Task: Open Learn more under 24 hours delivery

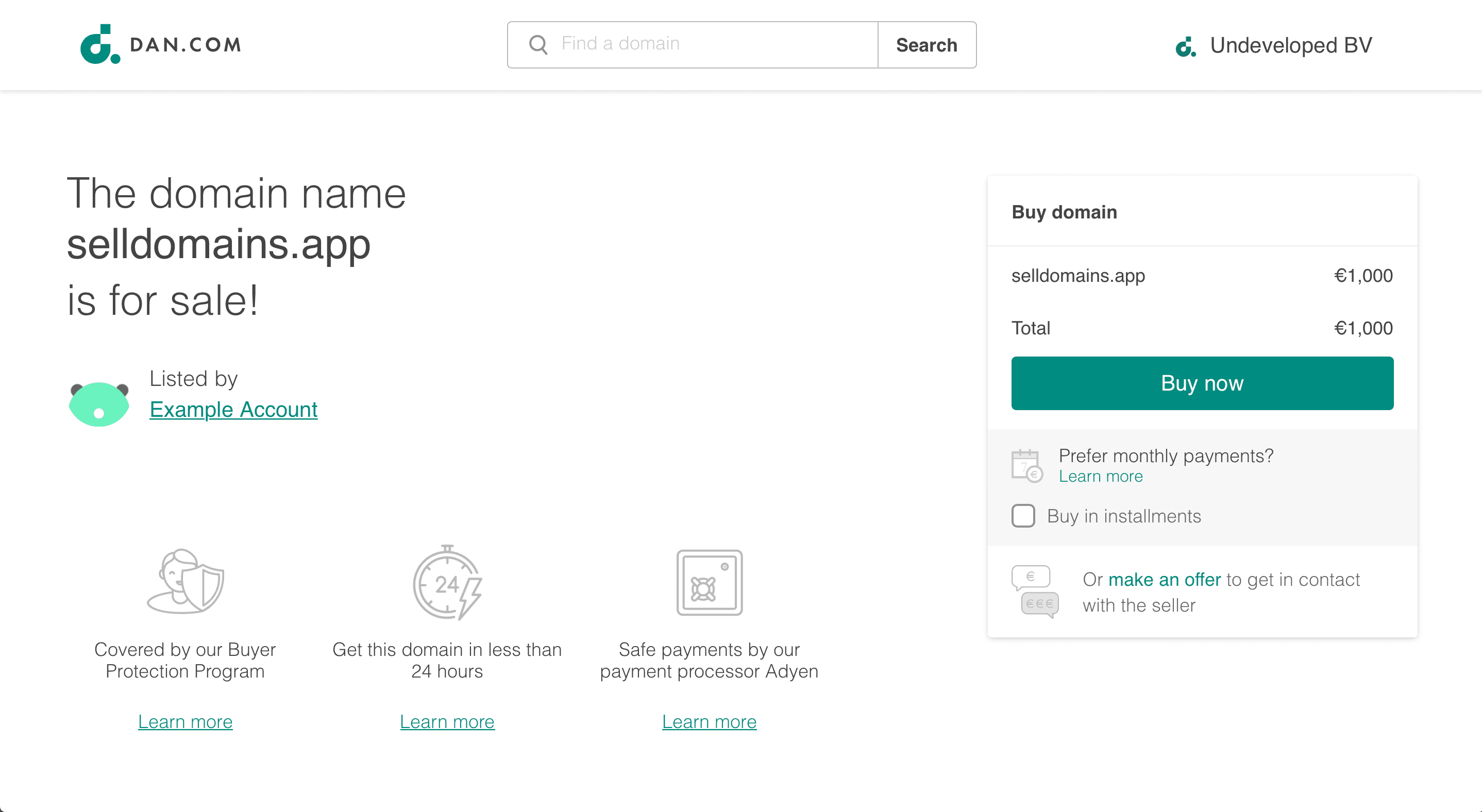Action: (447, 721)
